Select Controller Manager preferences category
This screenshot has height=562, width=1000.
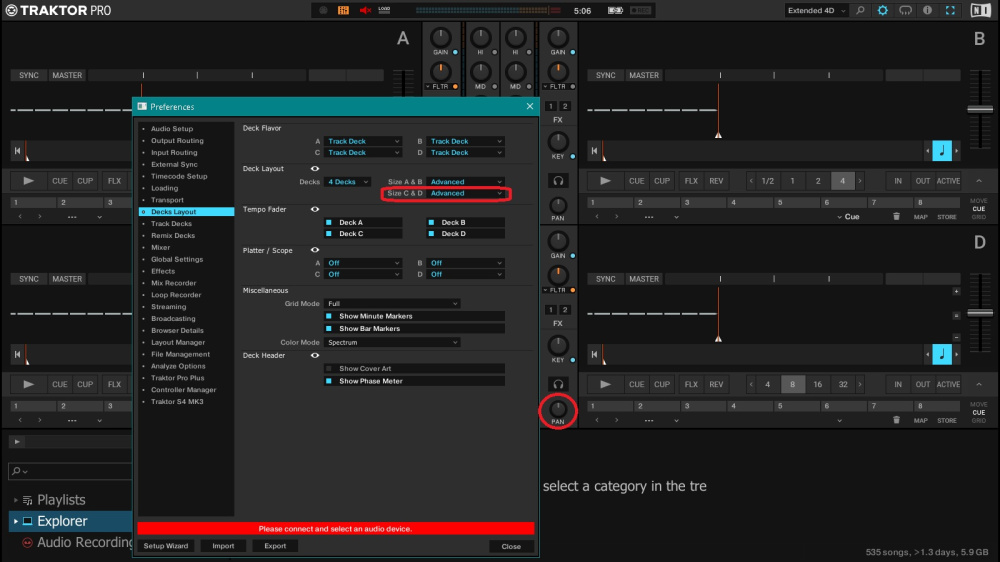point(183,390)
